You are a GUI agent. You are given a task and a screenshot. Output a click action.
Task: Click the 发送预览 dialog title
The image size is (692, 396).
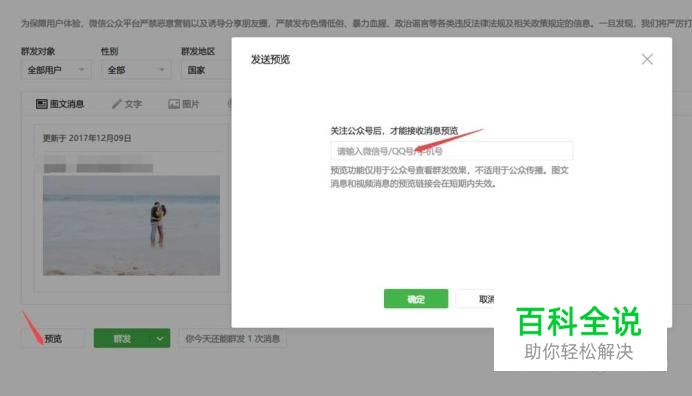270,59
